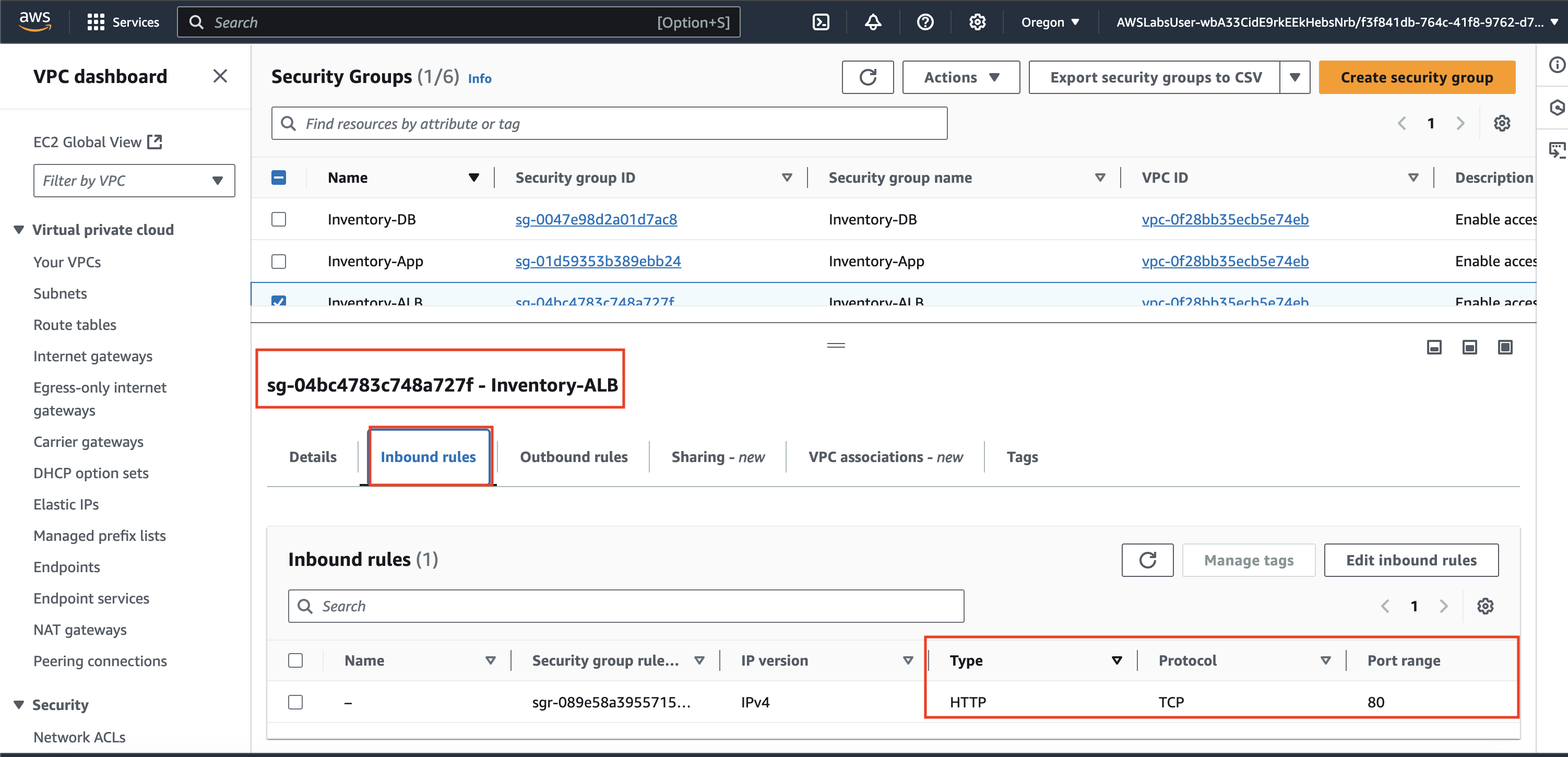1568x757 pixels.
Task: Open the Oregon region selector
Action: [1050, 22]
